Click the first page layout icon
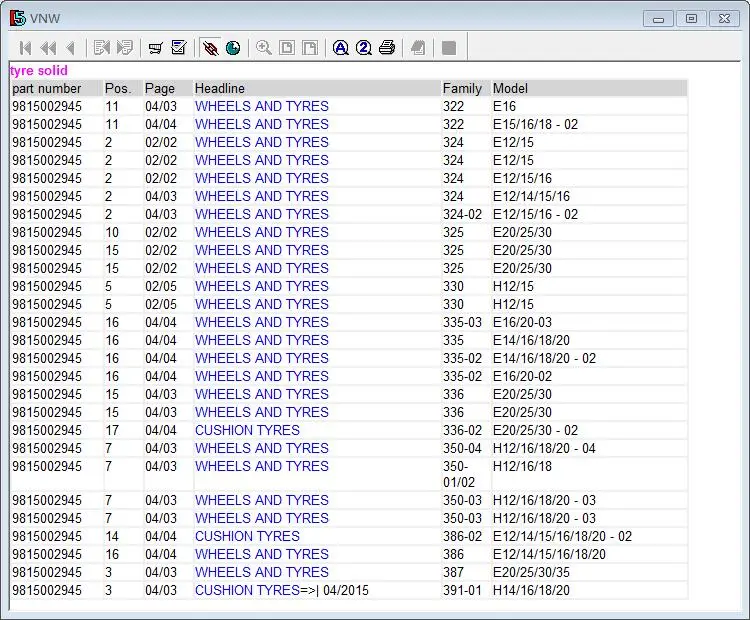This screenshot has height=620, width=750. tap(287, 48)
